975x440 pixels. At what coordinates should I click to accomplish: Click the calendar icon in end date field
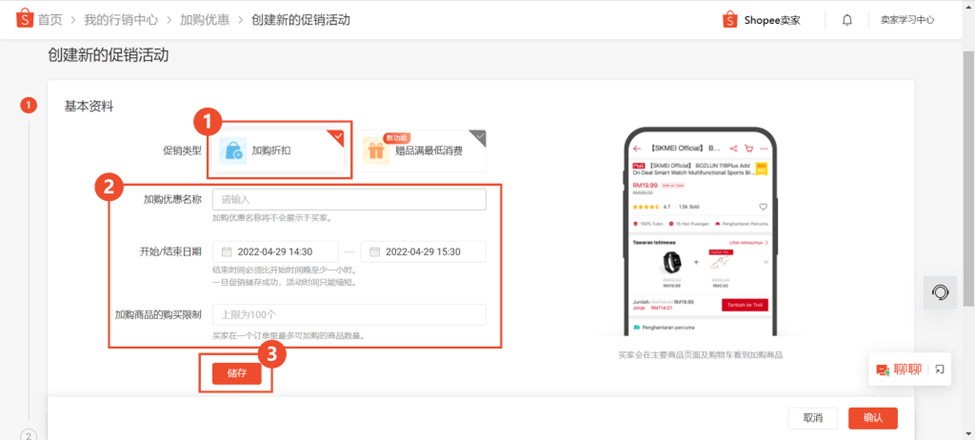[x=374, y=252]
